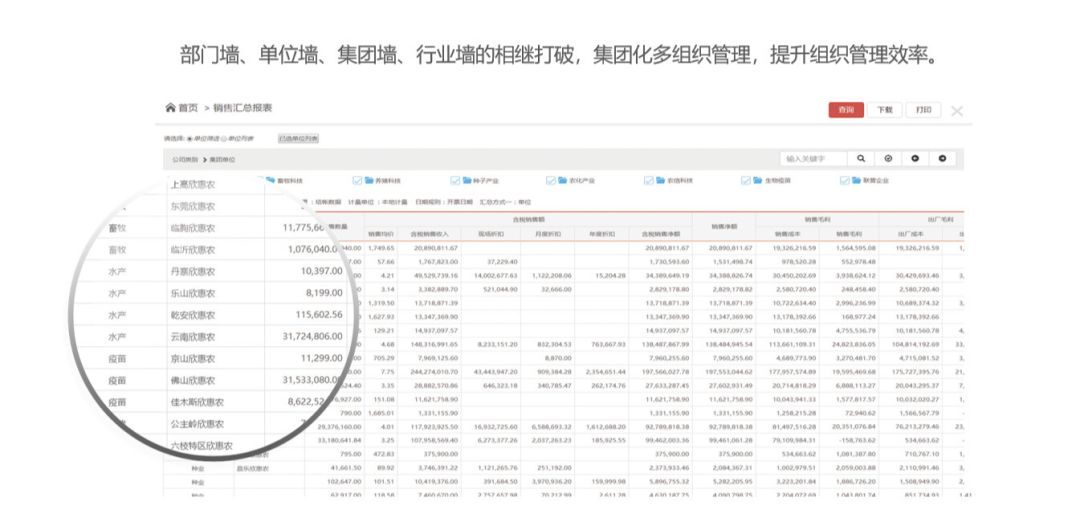The height and width of the screenshot is (522, 1080).
Task: Click the cell showing 8,870.00
Action: tap(559, 357)
